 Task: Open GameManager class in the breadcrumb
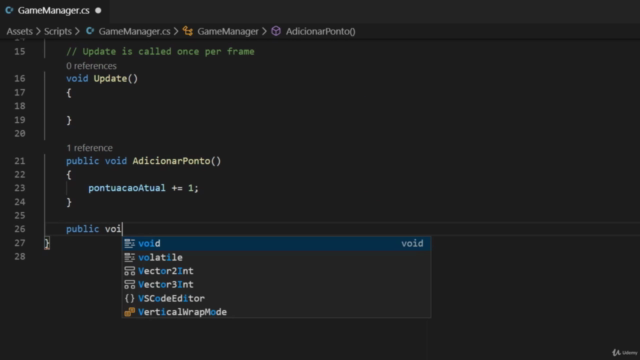(x=228, y=31)
